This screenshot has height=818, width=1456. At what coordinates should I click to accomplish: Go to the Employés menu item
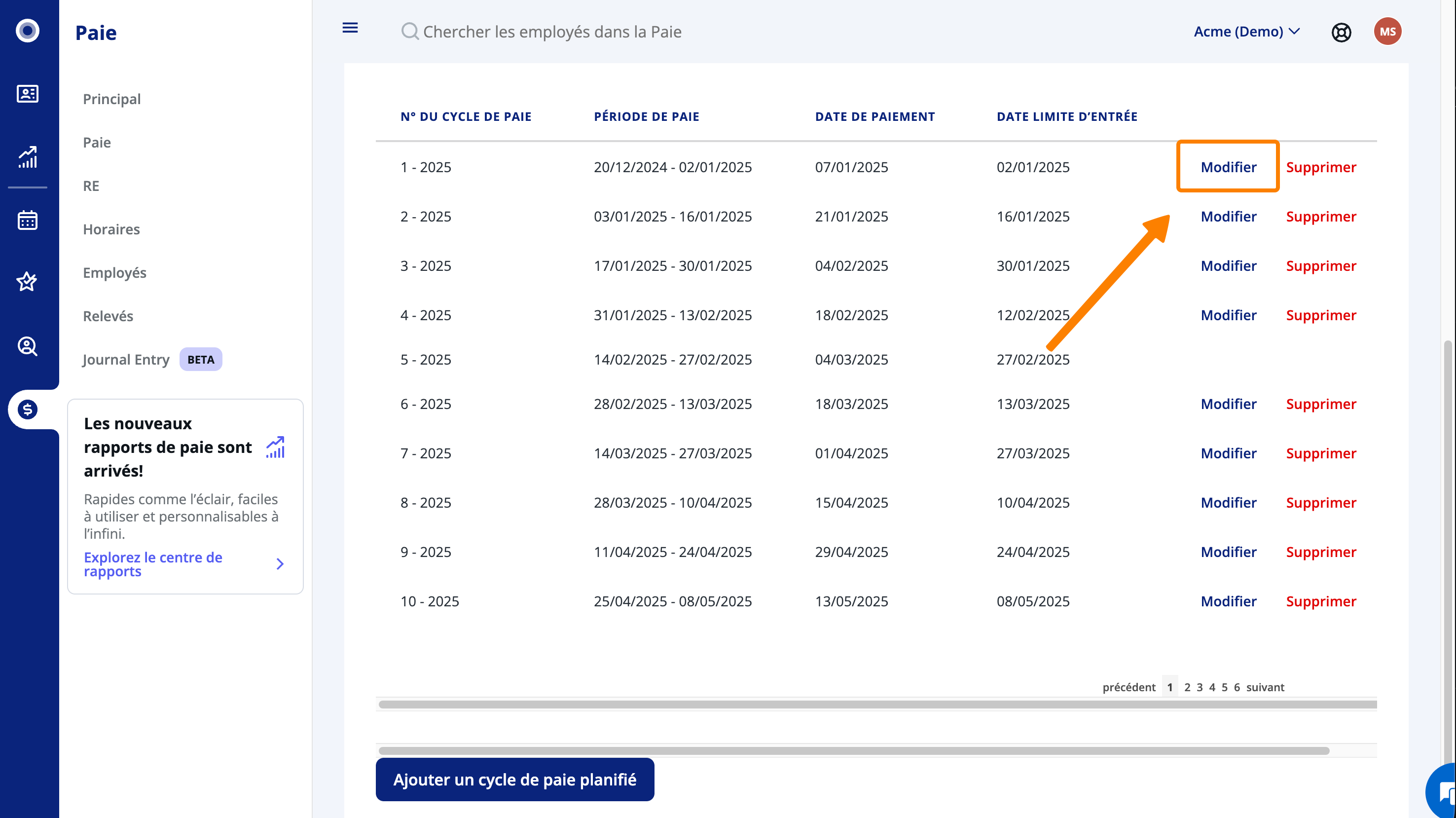click(114, 272)
